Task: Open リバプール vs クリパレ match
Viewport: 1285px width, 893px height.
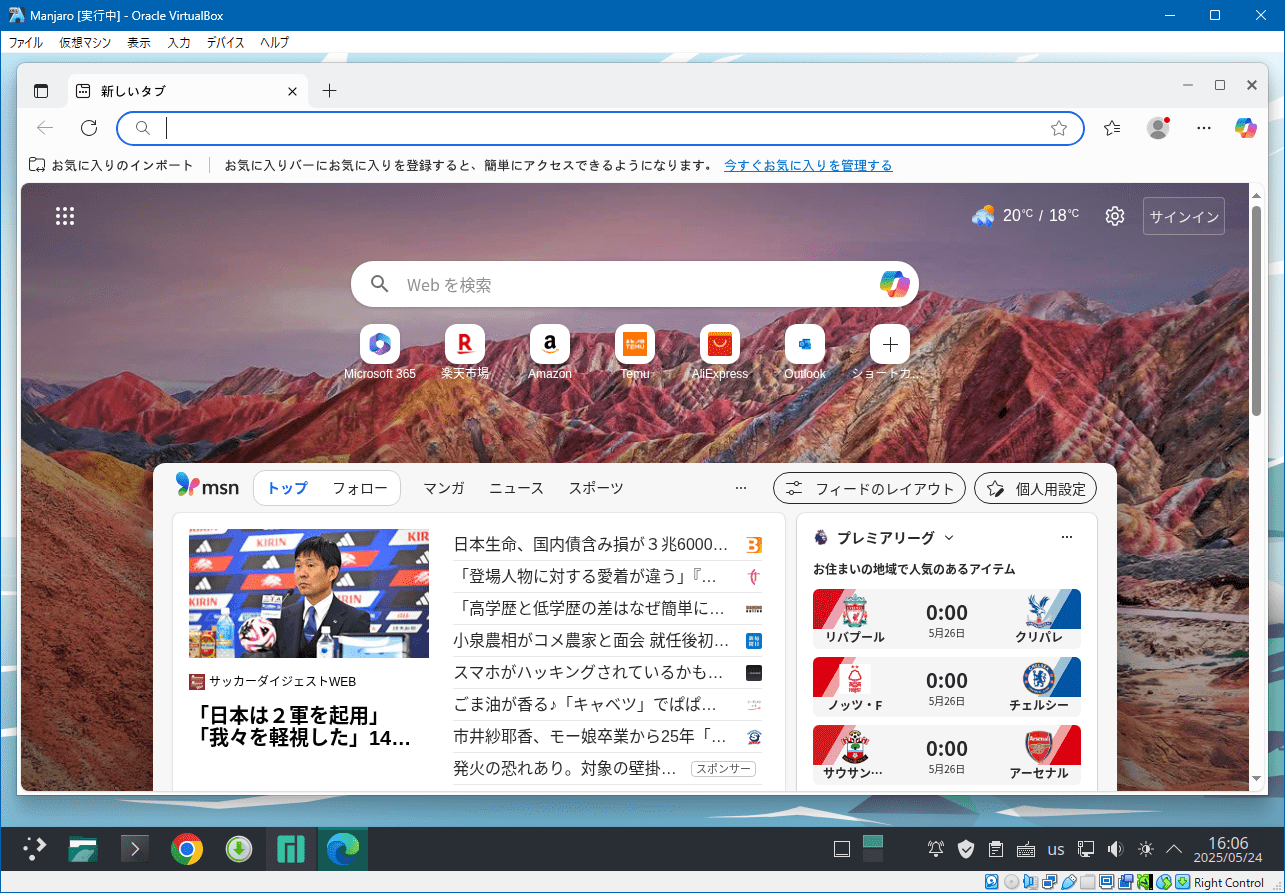Action: (947, 619)
